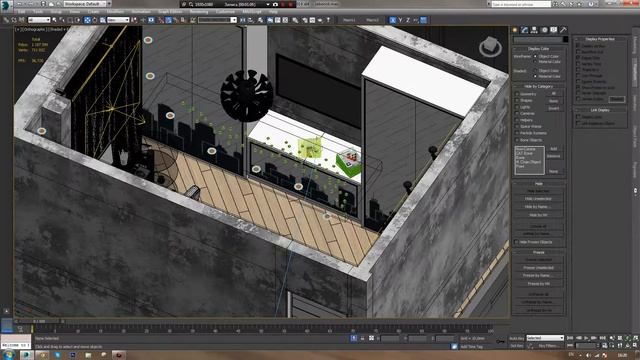Open the Utilities hammer panel tab
Screen dimensions: 640x360
(563, 30)
